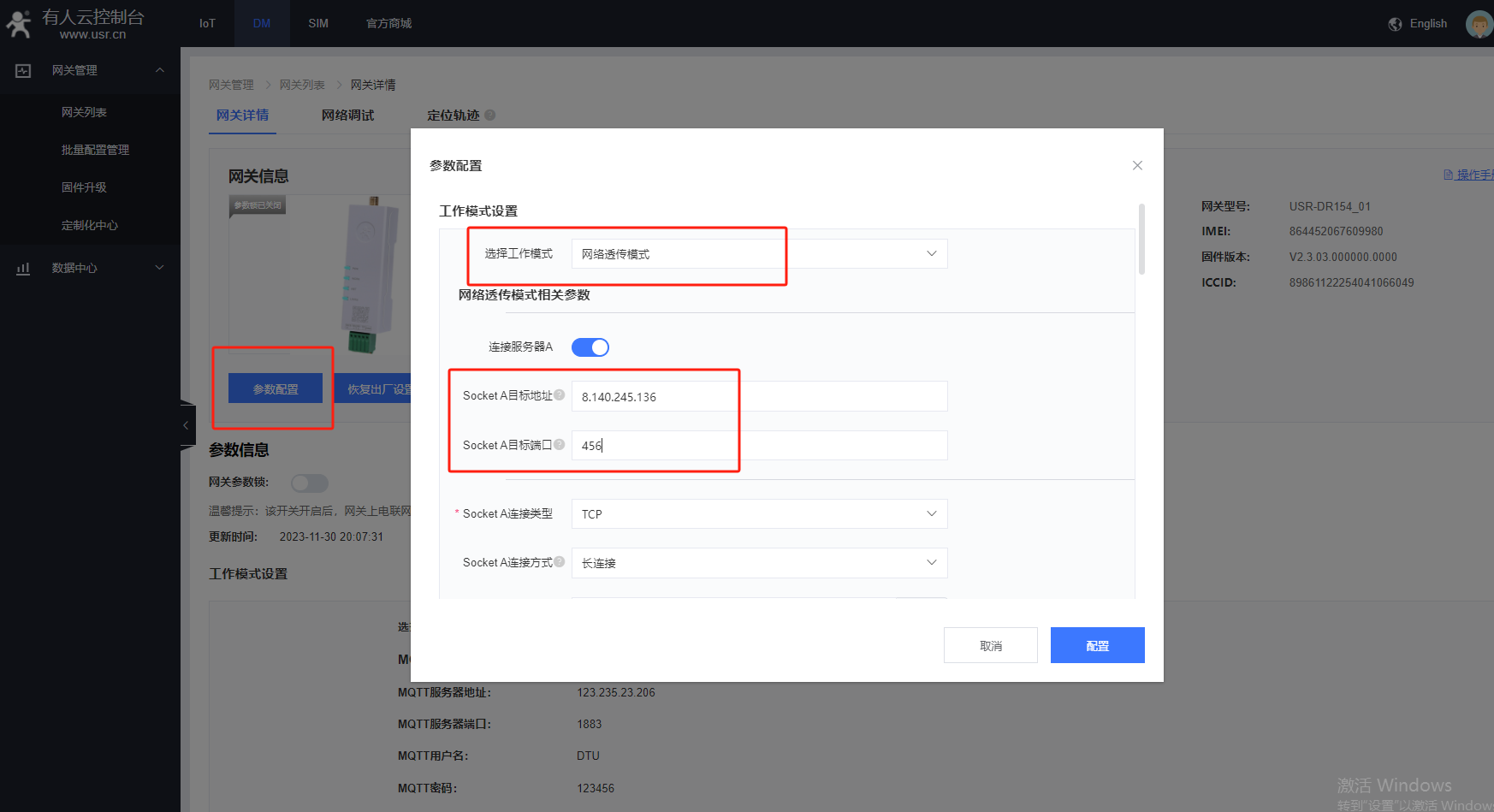Screen dimensions: 1494x812
Task: Click help icon next to Socket A目标端口
Action: point(560,445)
